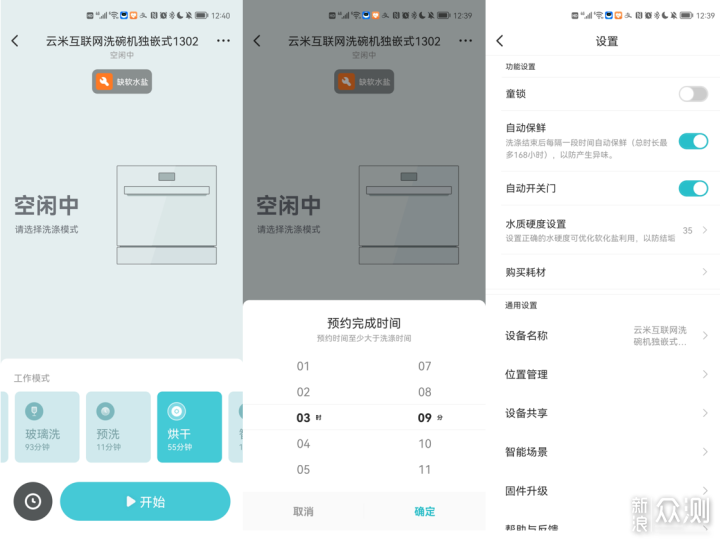Screen dimensions: 720x542
Task: Tap the dishwasher illustration on left screen
Action: pos(167,215)
